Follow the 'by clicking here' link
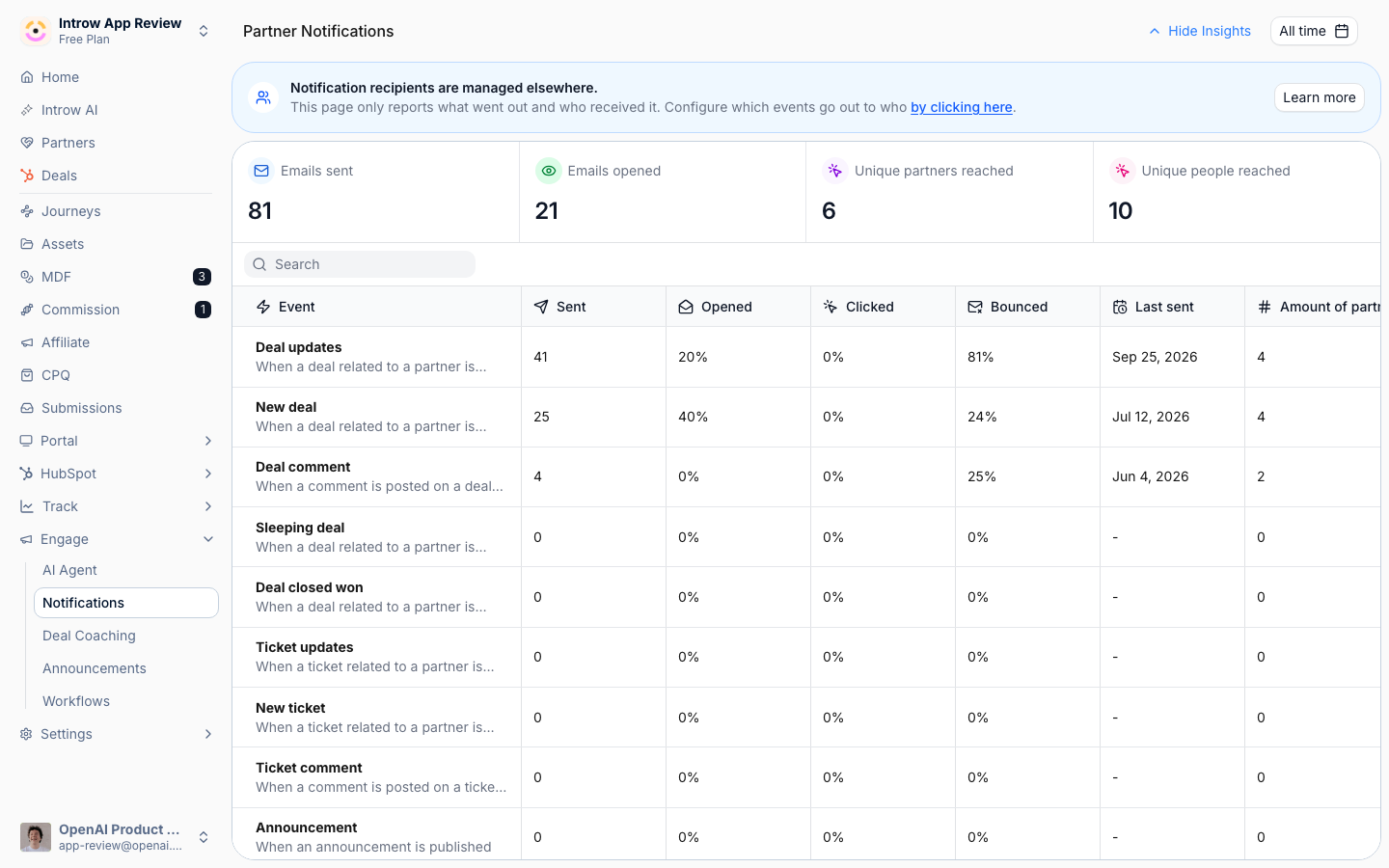Screen dimensions: 1389x868 pos(962,107)
